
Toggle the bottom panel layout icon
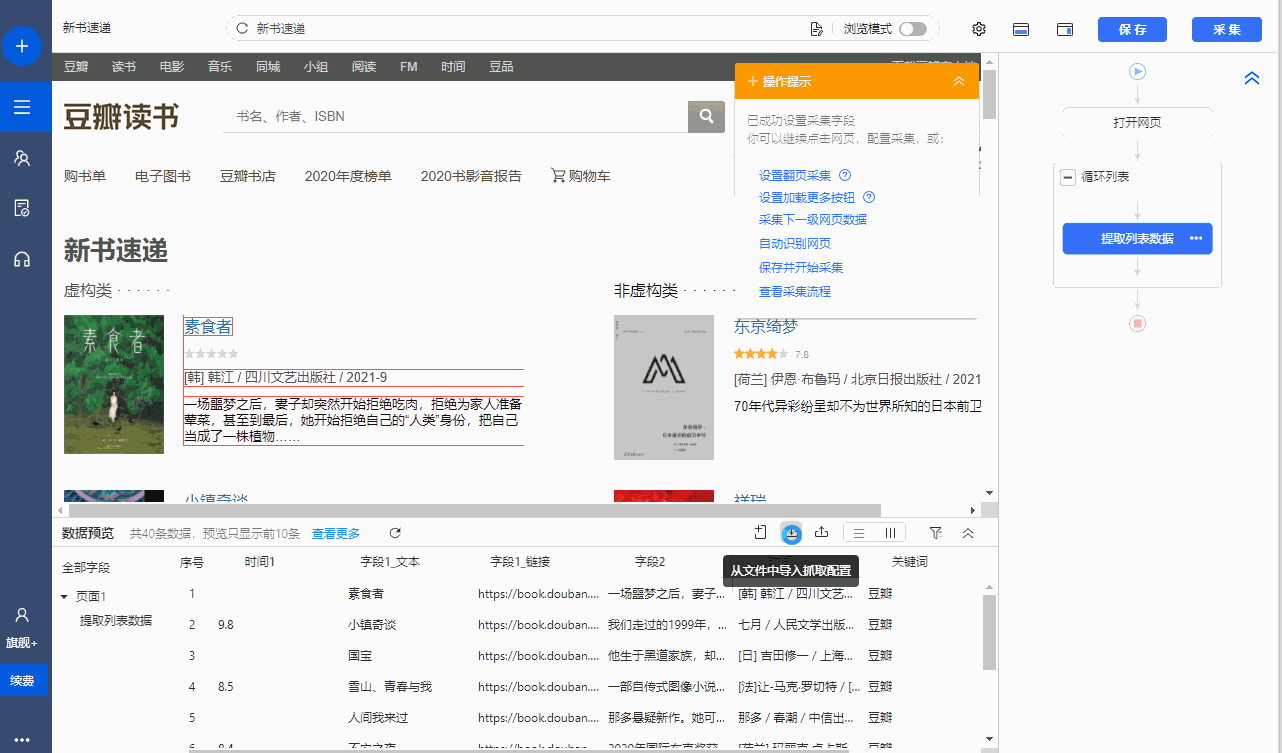[1022, 29]
